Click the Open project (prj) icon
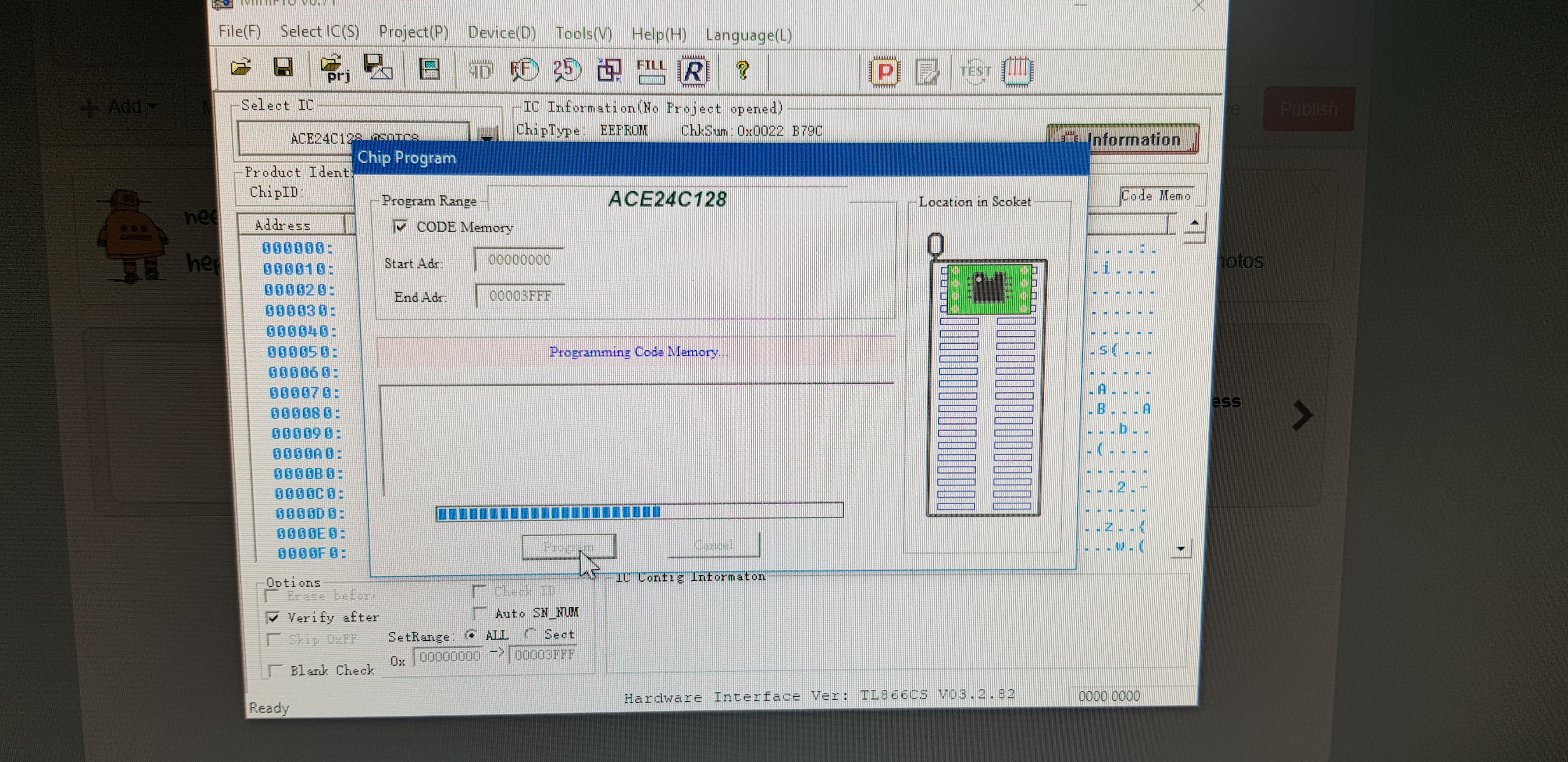Viewport: 1568px width, 762px height. pyautogui.click(x=334, y=68)
